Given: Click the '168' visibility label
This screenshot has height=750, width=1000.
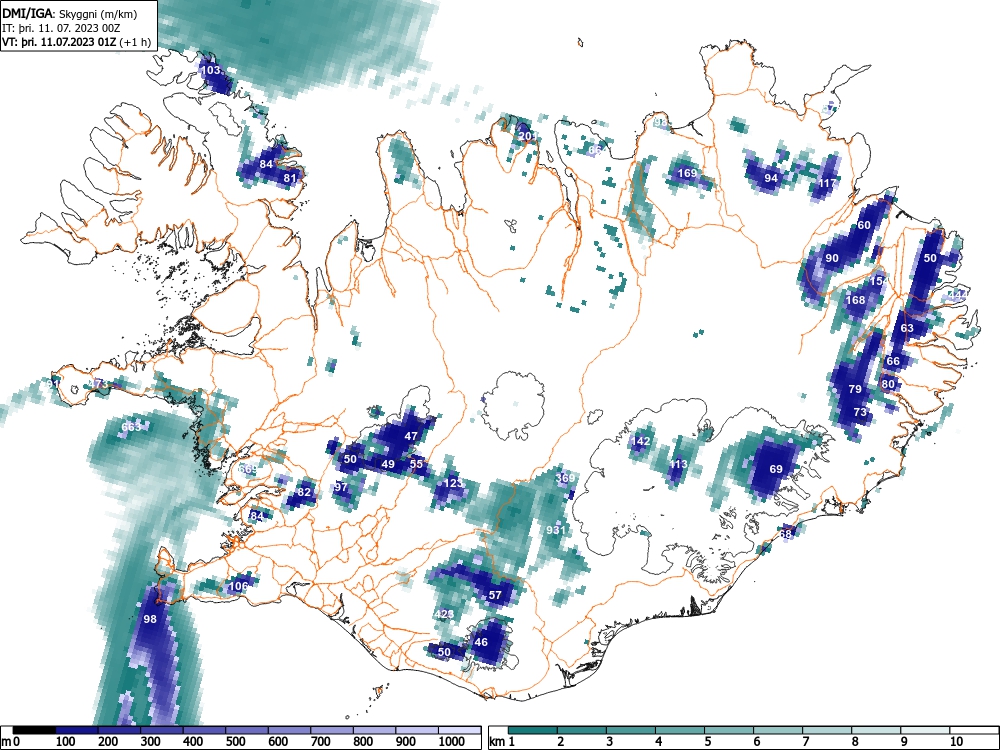Looking at the screenshot, I should [x=855, y=300].
